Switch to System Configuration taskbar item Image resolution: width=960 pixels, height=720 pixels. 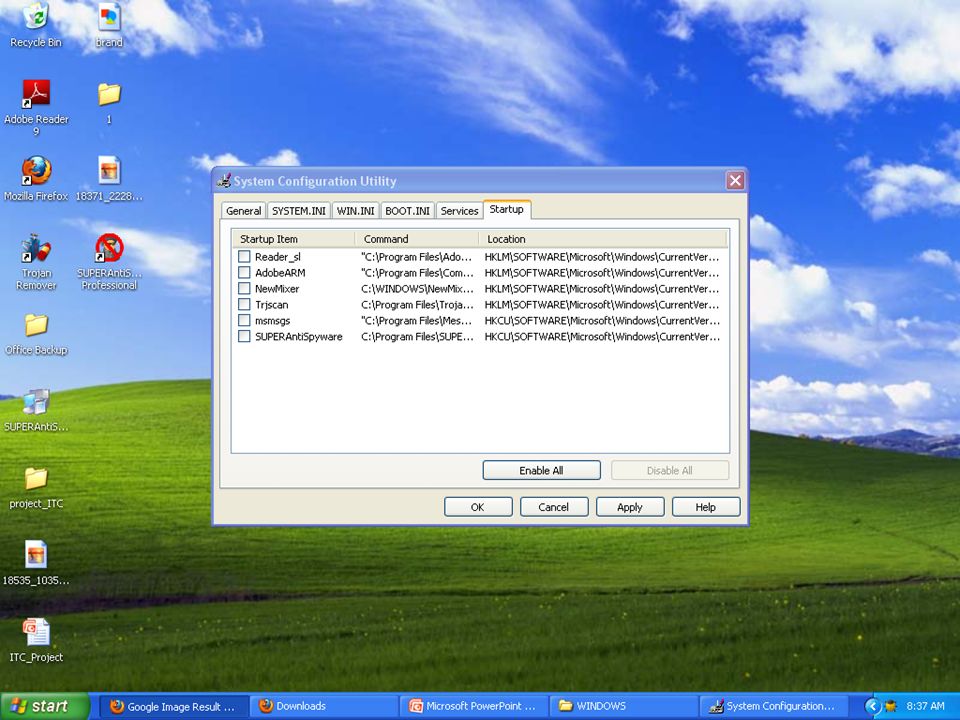point(773,706)
